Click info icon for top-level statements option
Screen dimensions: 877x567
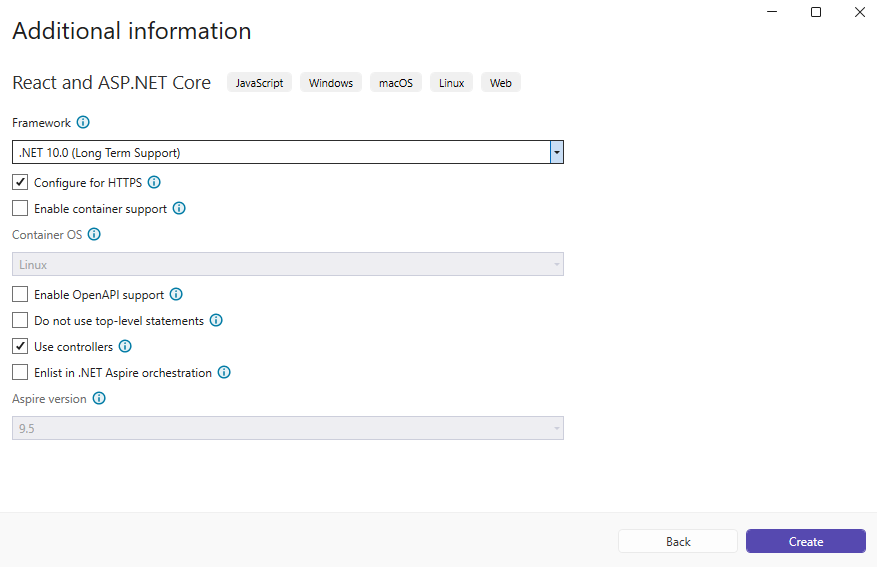click(216, 321)
